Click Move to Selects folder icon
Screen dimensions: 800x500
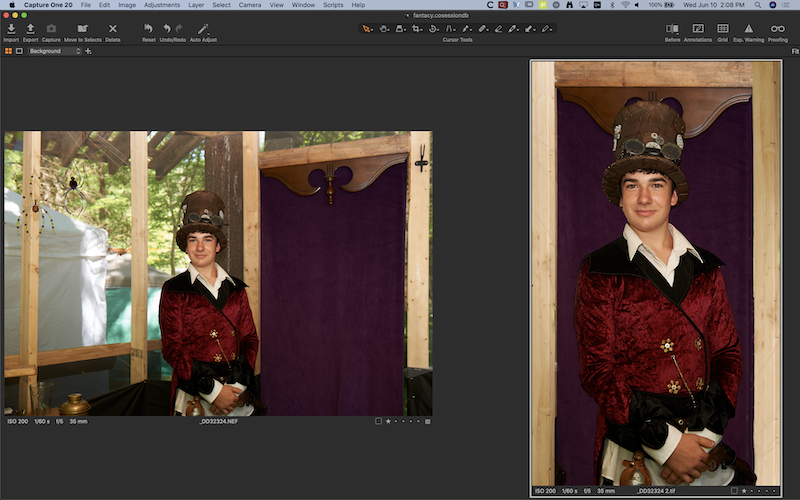[x=83, y=29]
